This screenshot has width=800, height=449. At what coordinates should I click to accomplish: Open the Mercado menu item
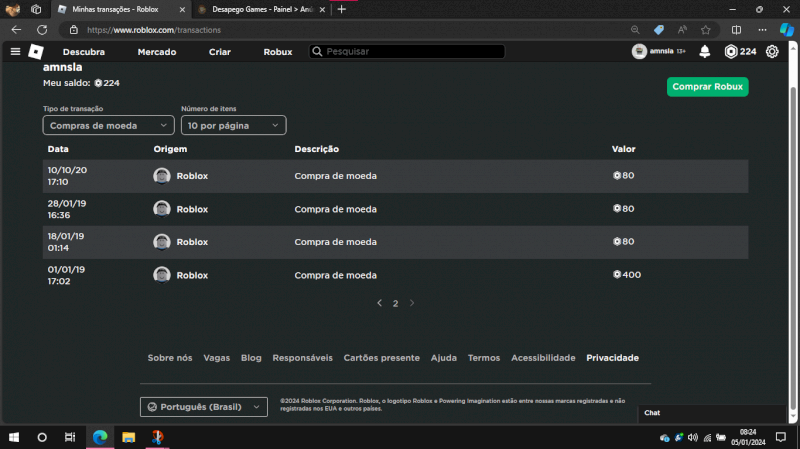click(157, 52)
